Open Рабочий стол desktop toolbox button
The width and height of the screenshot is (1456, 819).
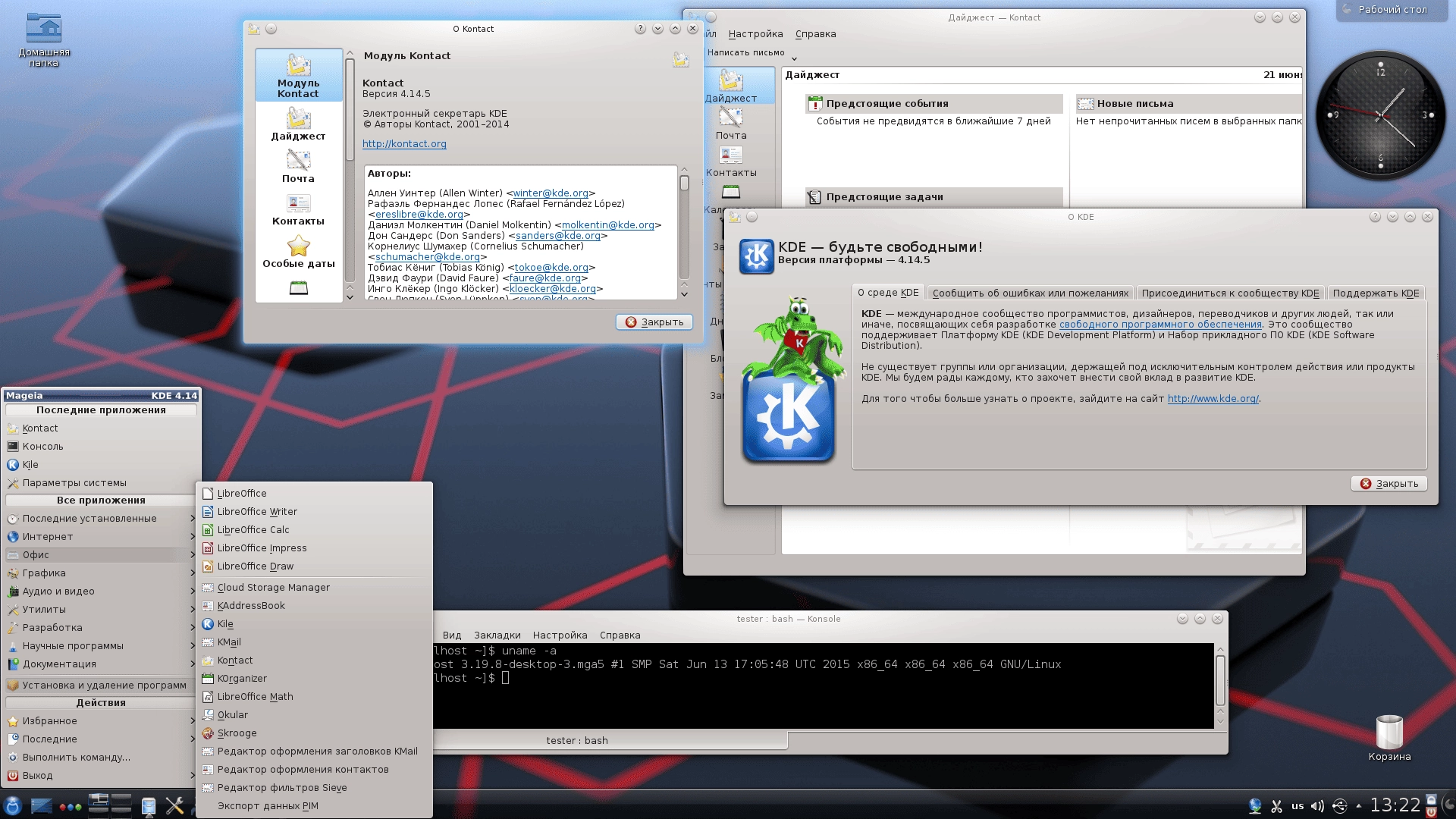(x=1392, y=10)
